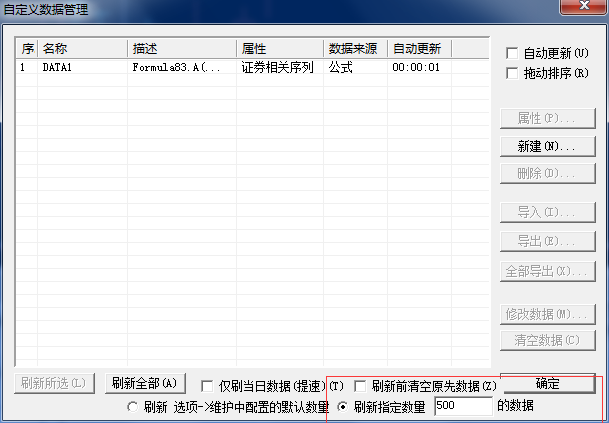The height and width of the screenshot is (423, 609).
Task: Tick 刷新前清空原先数据(Z) checkbox
Action: [x=360, y=386]
